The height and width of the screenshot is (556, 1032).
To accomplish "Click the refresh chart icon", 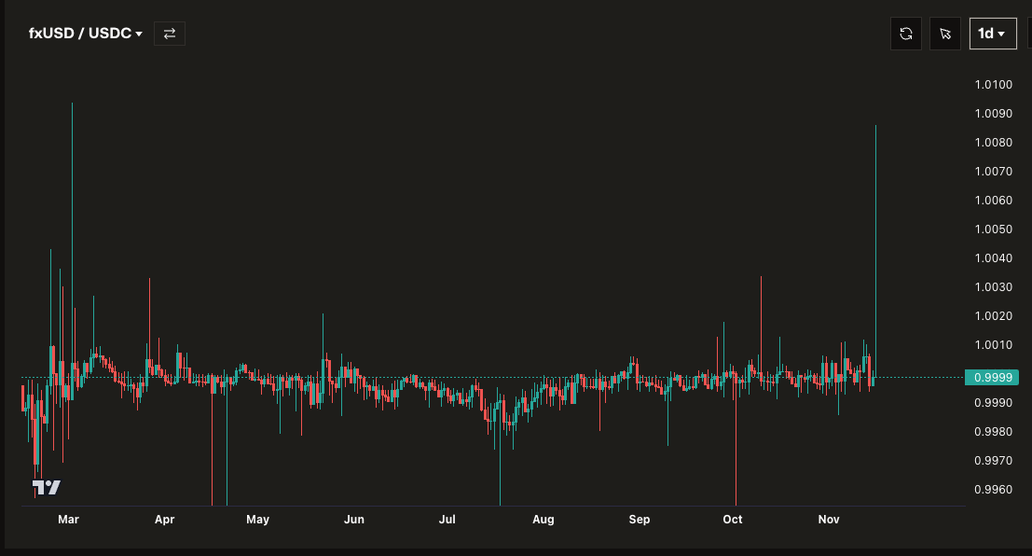I will [906, 34].
